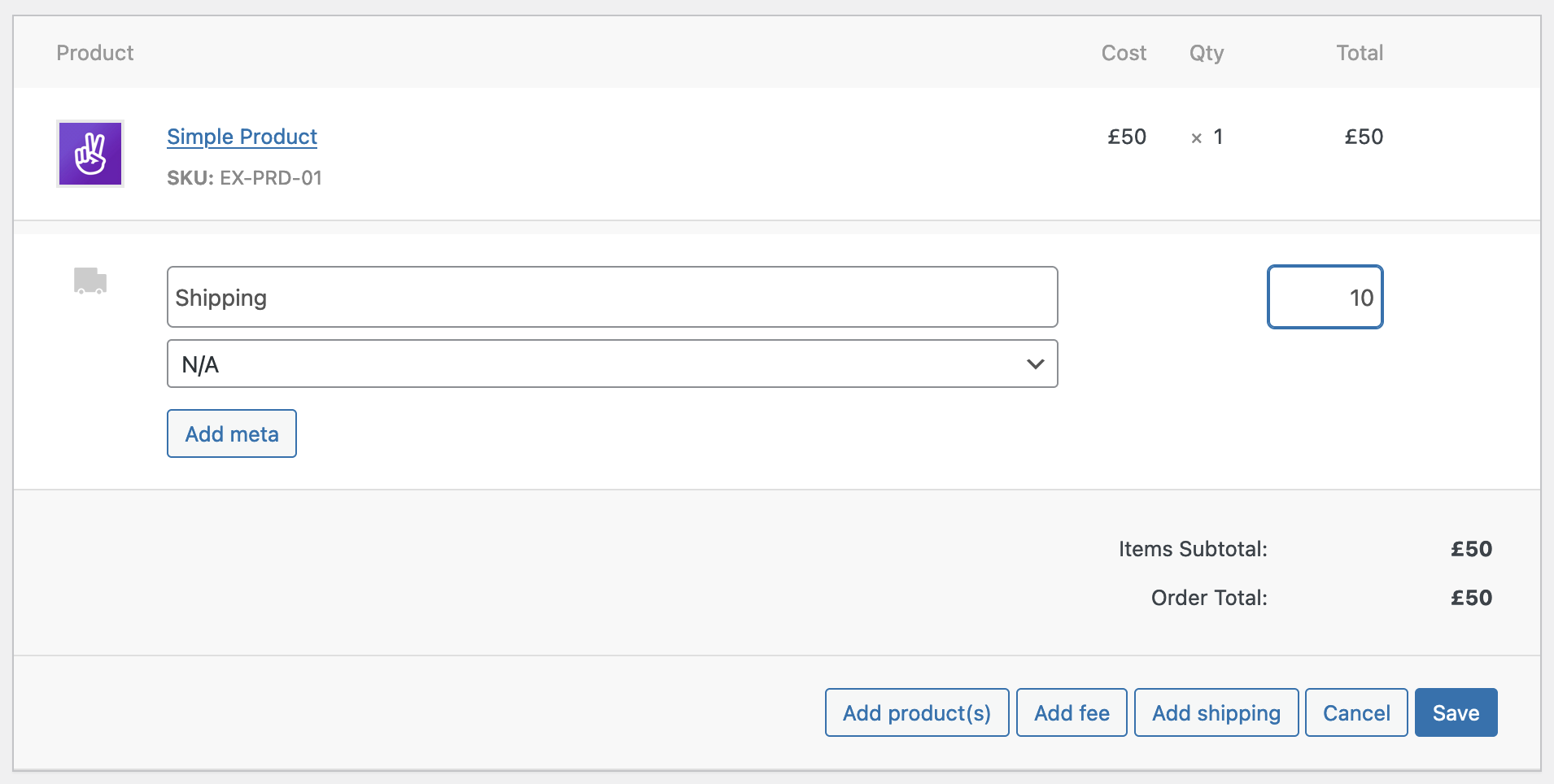Image resolution: width=1554 pixels, height=784 pixels.
Task: Click the Order Total amount
Action: point(1470,598)
